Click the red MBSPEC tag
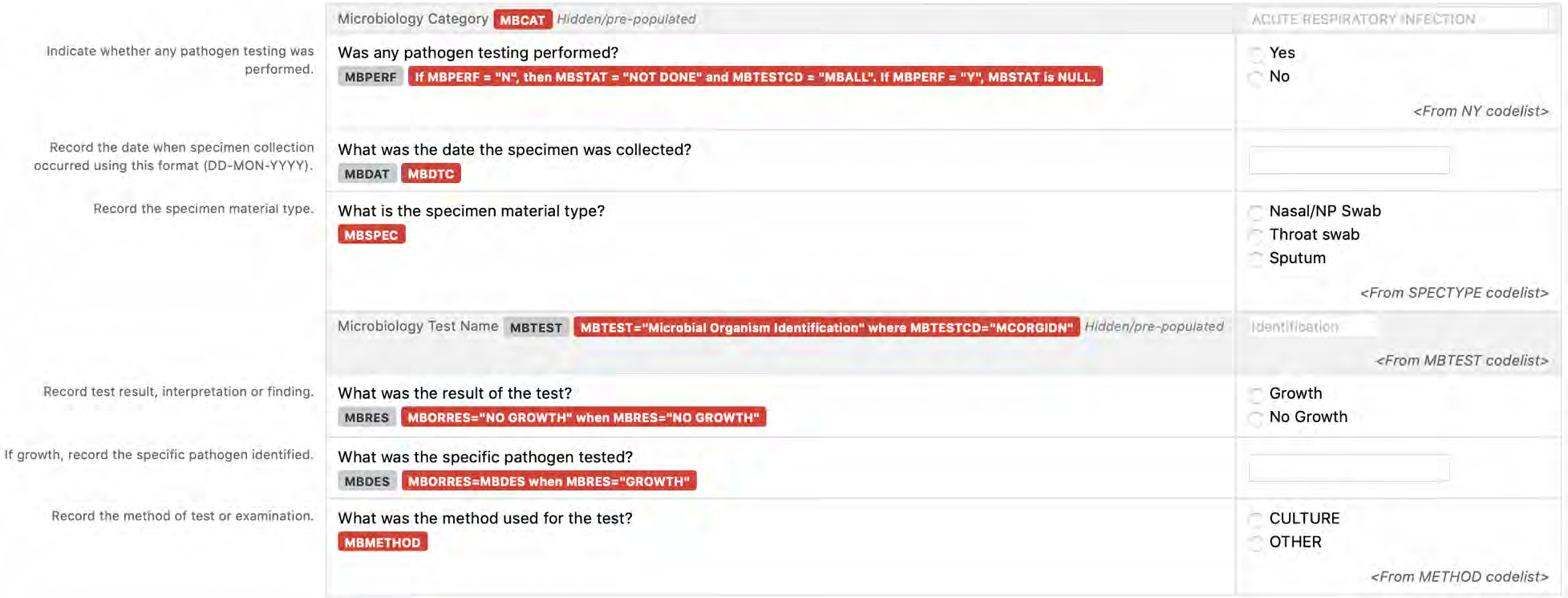The width and height of the screenshot is (1568, 598). click(371, 234)
